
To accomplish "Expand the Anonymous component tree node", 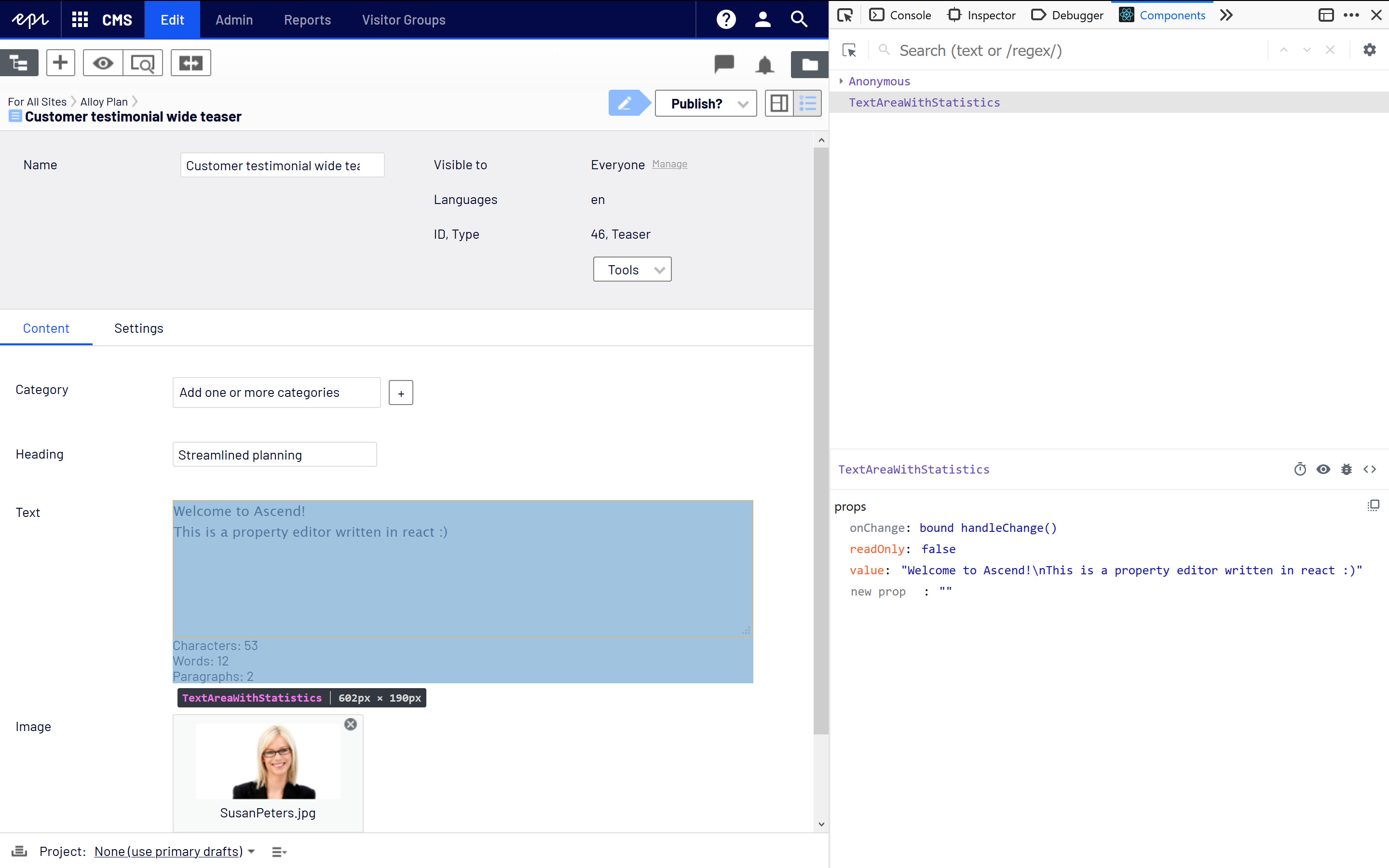I will (841, 81).
